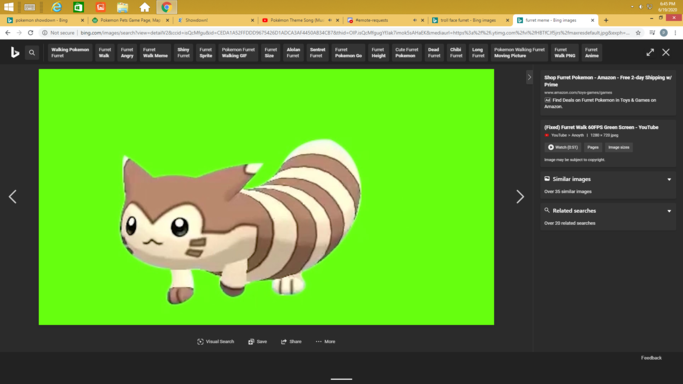Viewport: 683px width, 384px height.
Task: Click the Pages button
Action: 593,148
